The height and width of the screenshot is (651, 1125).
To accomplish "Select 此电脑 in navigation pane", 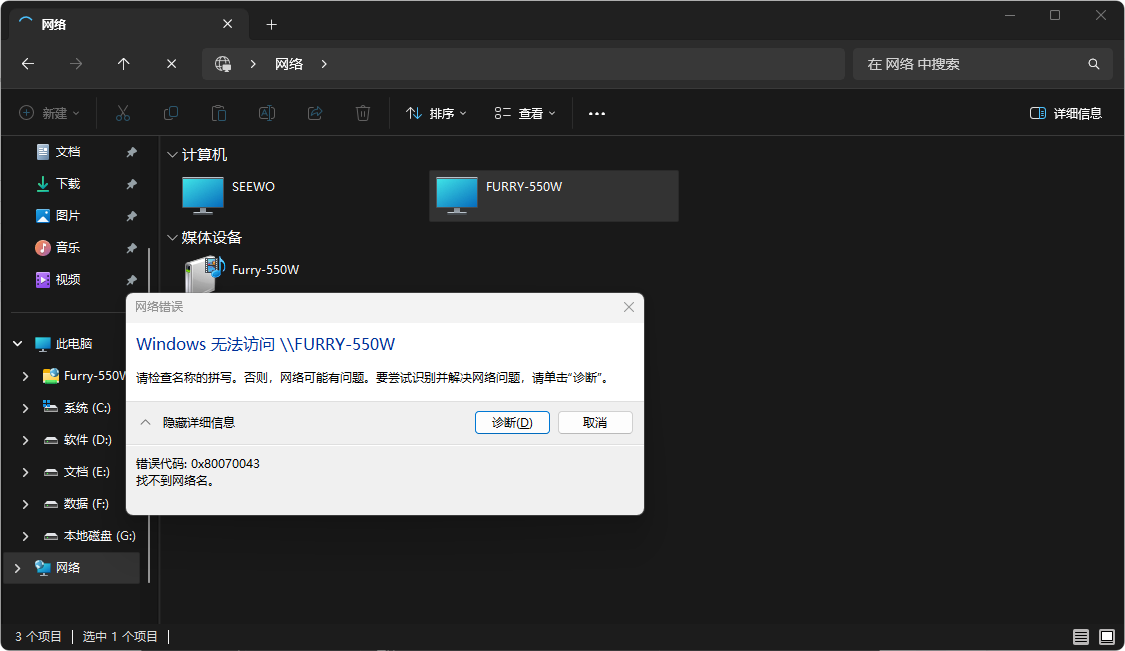I will (74, 344).
